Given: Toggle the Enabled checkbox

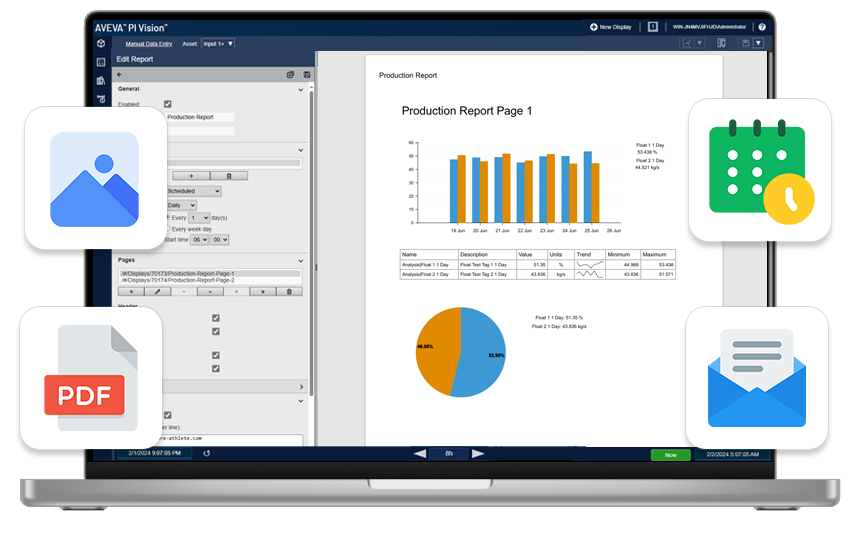Looking at the screenshot, I should (x=168, y=104).
